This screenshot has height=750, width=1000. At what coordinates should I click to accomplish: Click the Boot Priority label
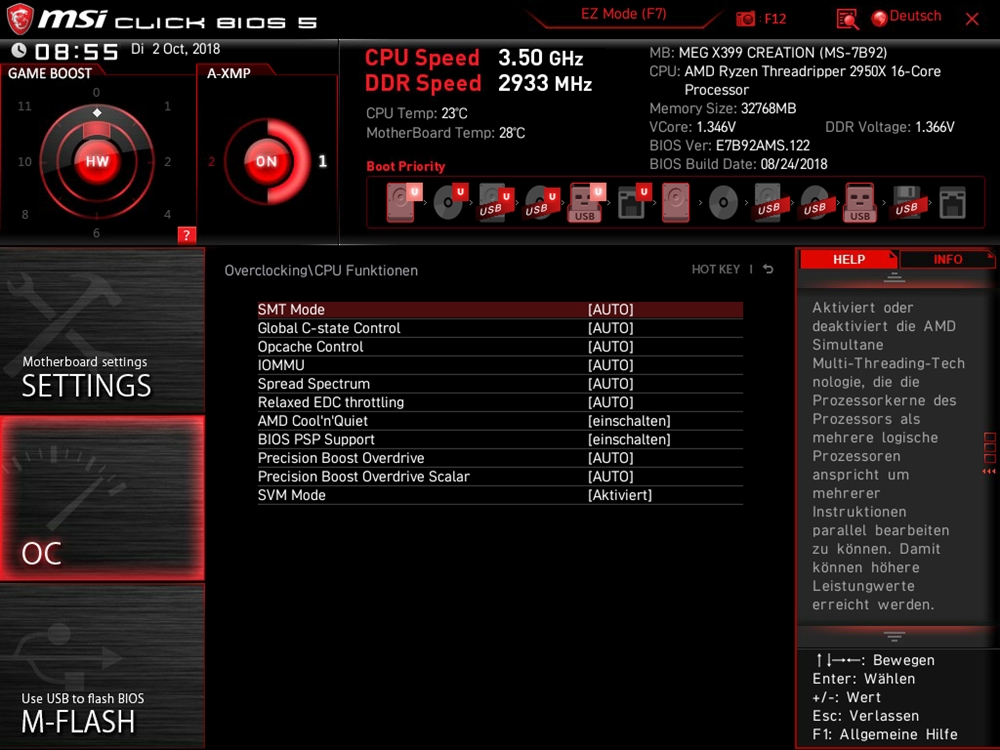406,166
